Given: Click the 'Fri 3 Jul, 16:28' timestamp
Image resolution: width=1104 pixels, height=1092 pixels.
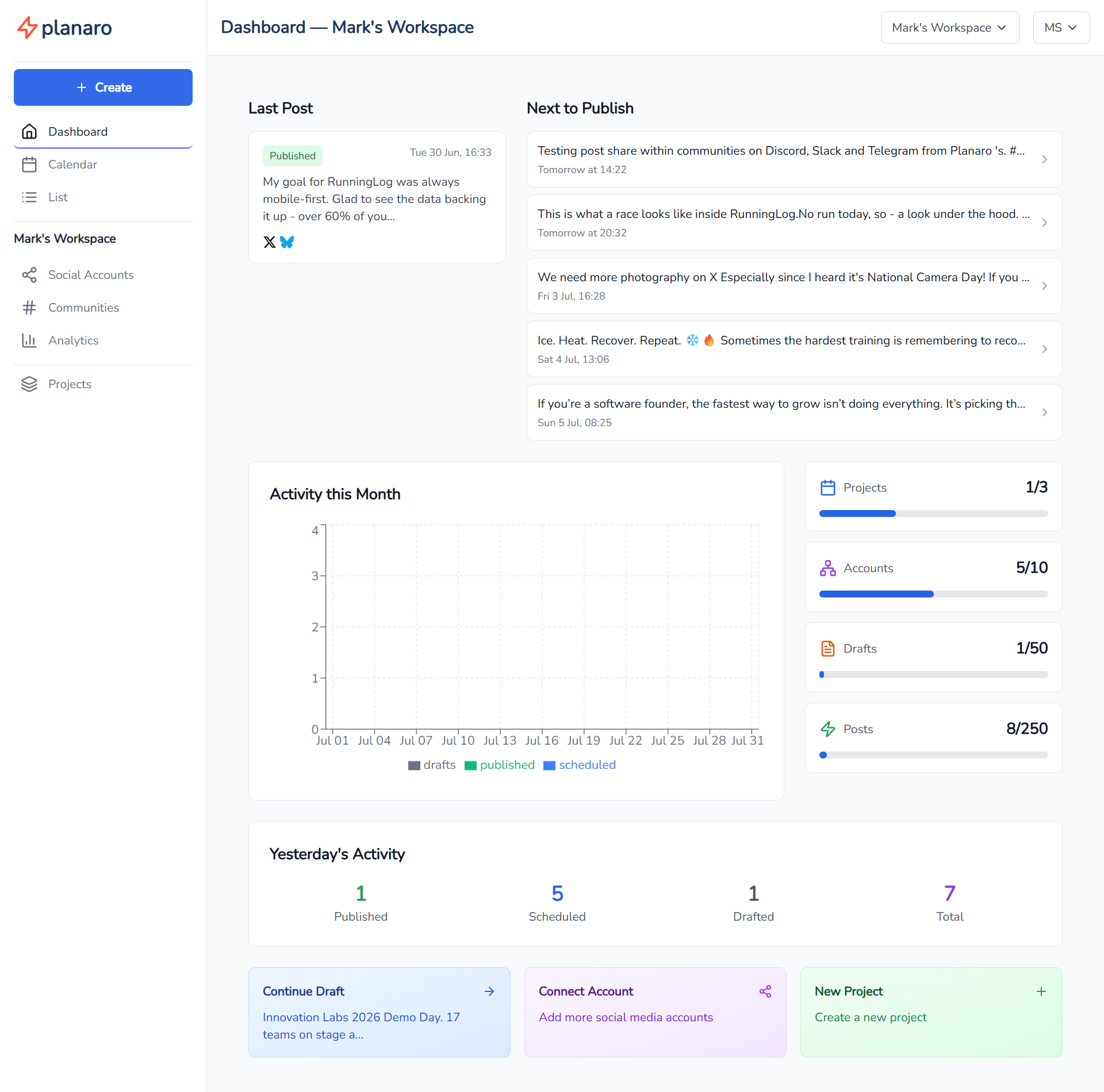Looking at the screenshot, I should pyautogui.click(x=572, y=296).
